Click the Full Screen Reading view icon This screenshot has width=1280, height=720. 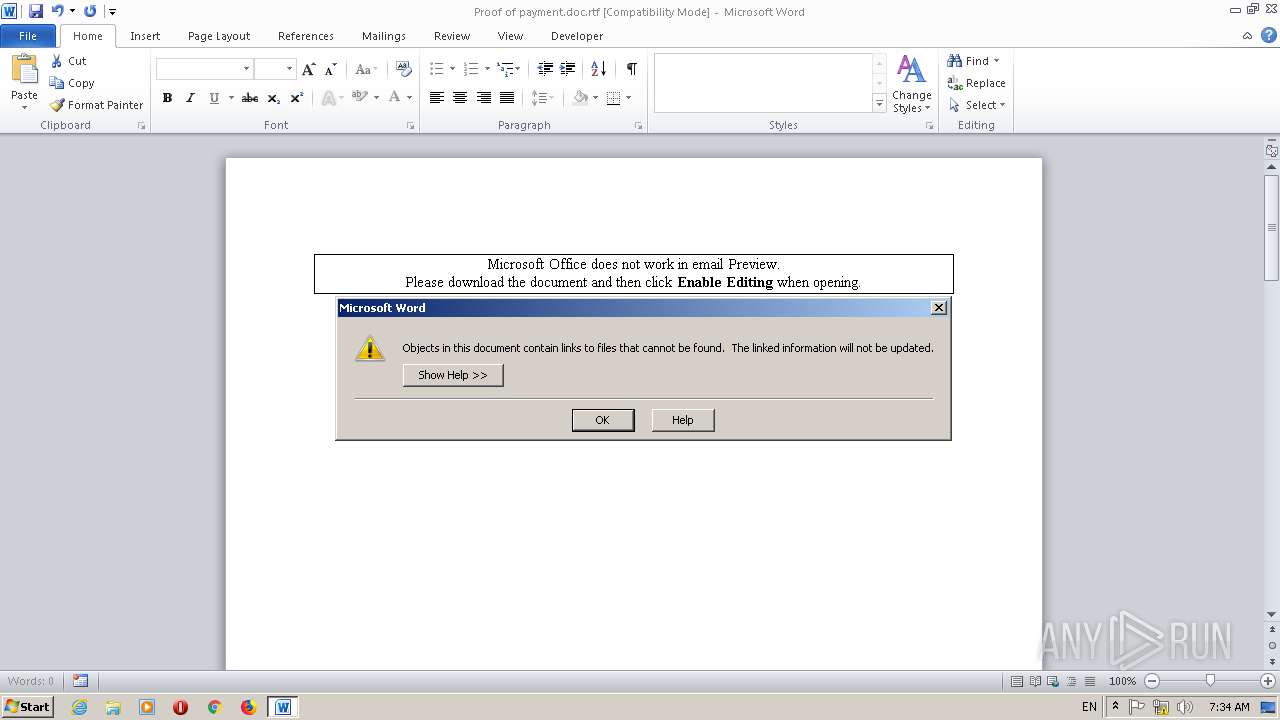click(x=1035, y=681)
